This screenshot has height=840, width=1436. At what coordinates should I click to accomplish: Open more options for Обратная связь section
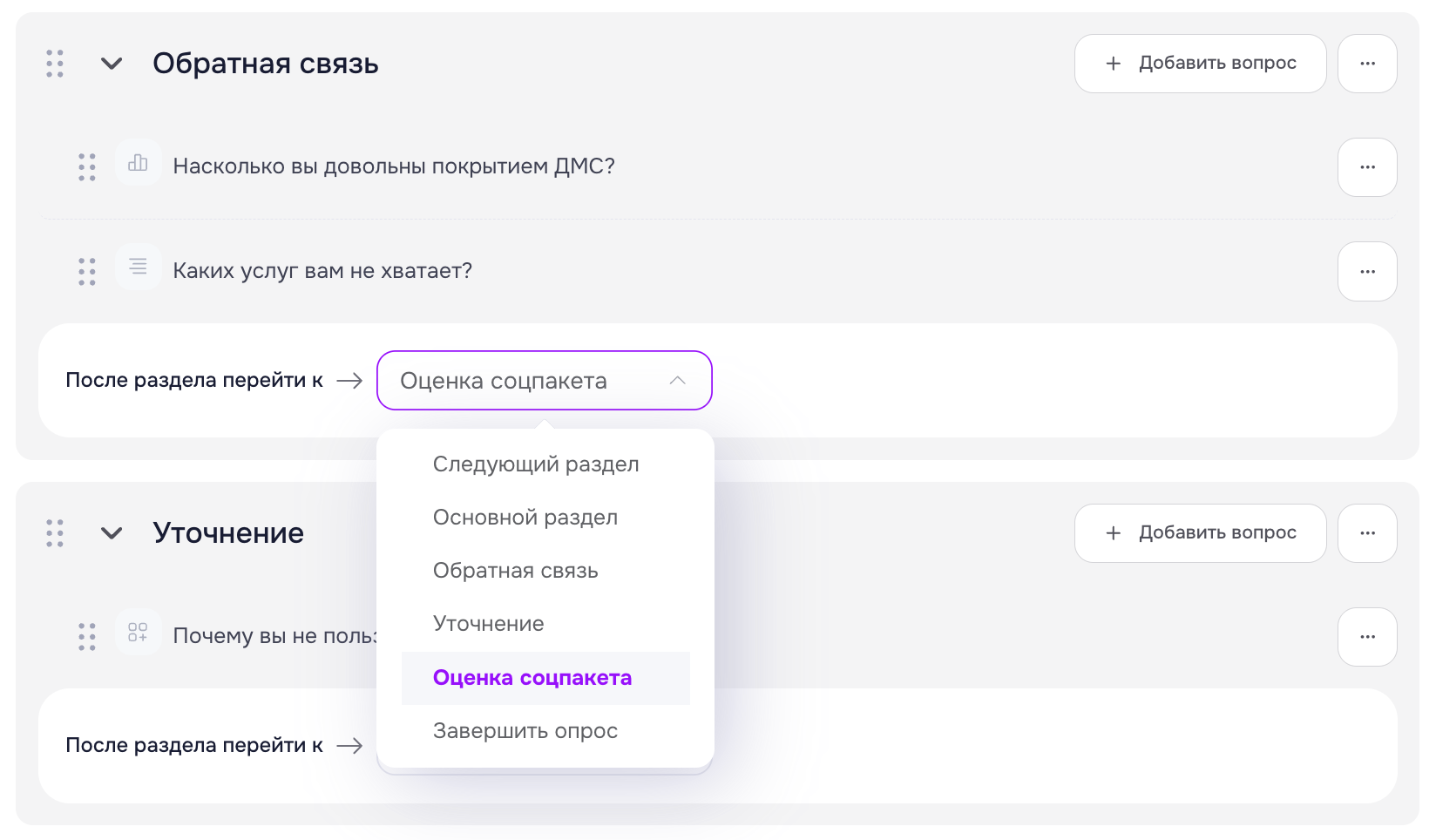click(1367, 64)
